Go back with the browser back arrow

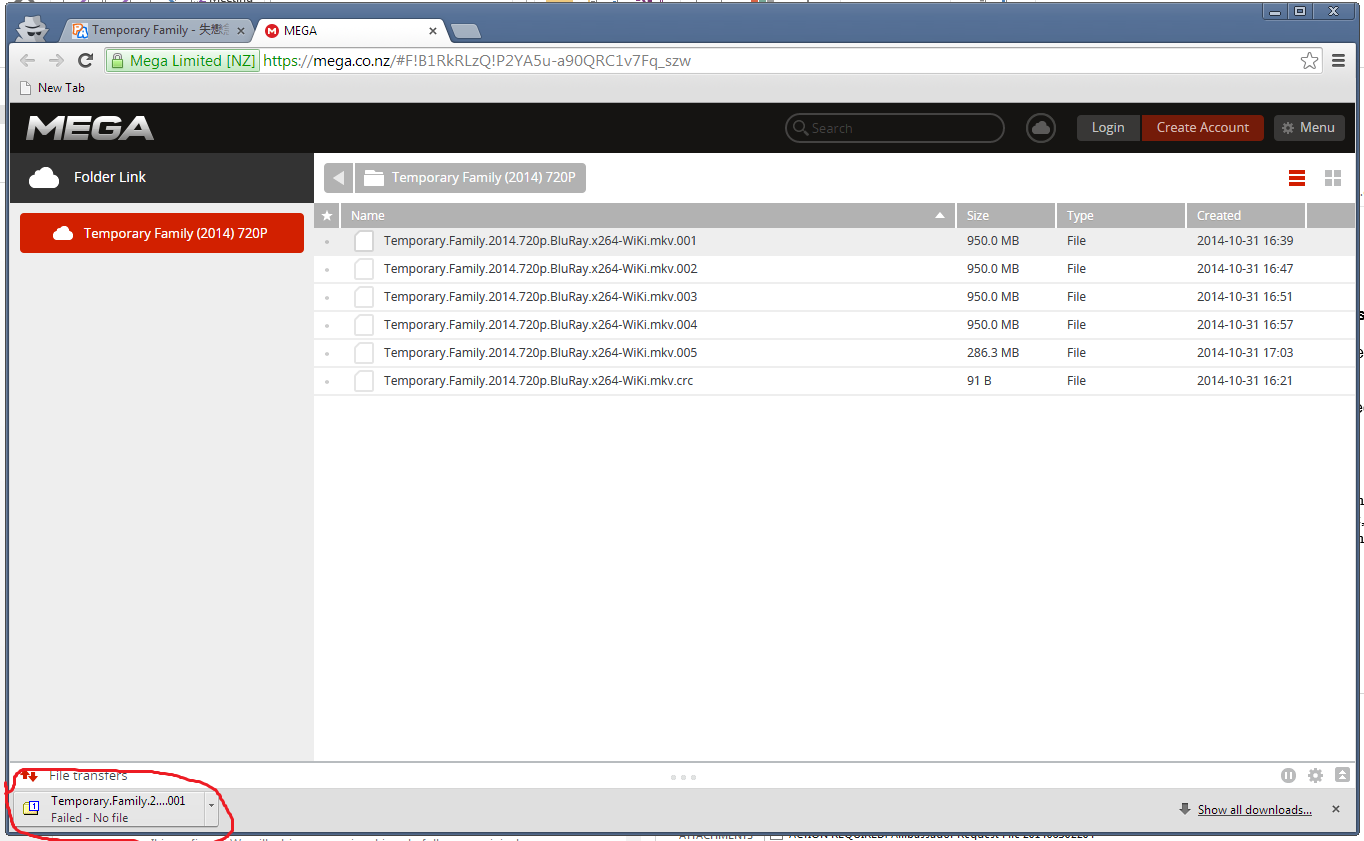click(x=27, y=61)
